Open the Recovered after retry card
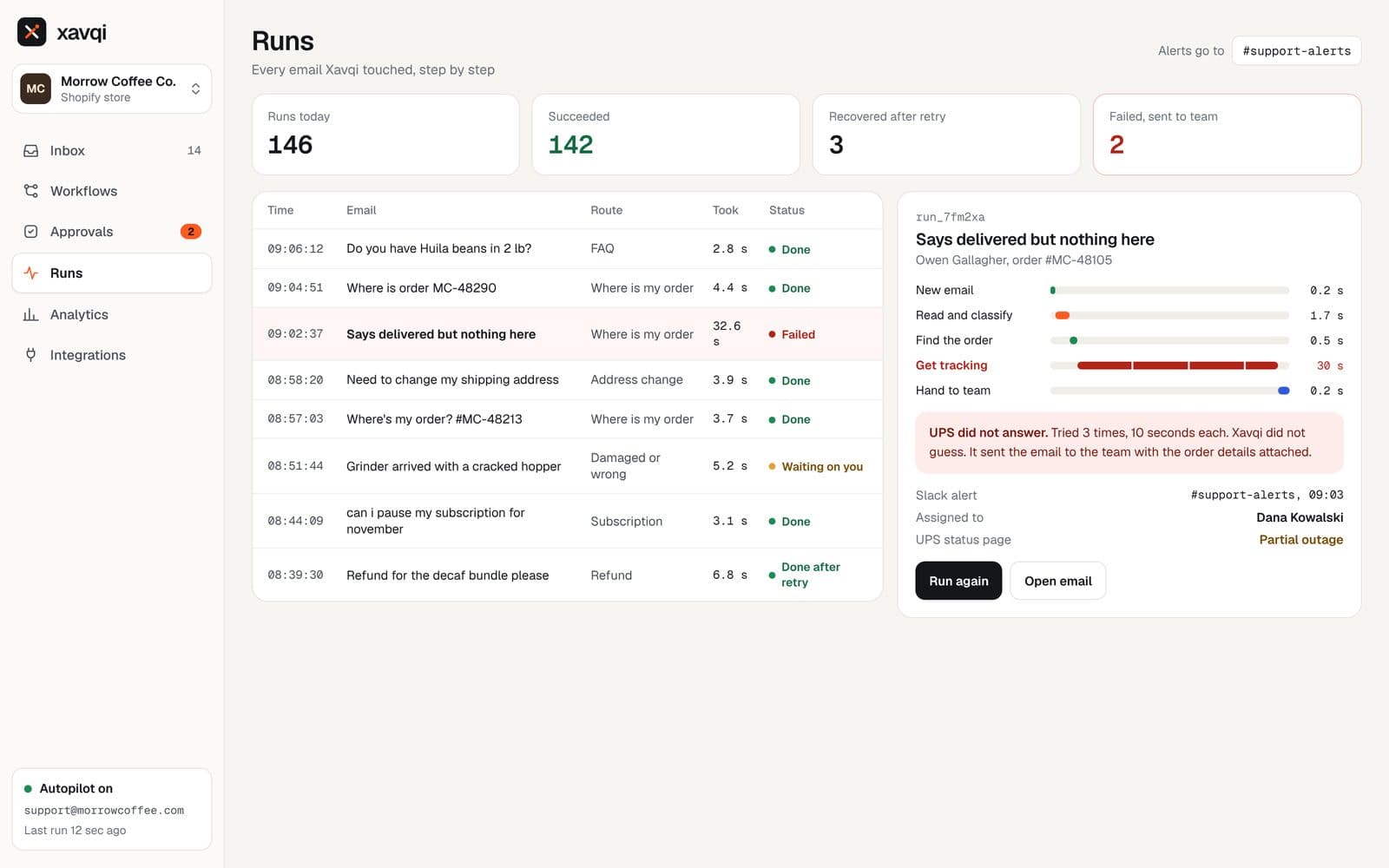Image resolution: width=1389 pixels, height=868 pixels. coord(946,135)
